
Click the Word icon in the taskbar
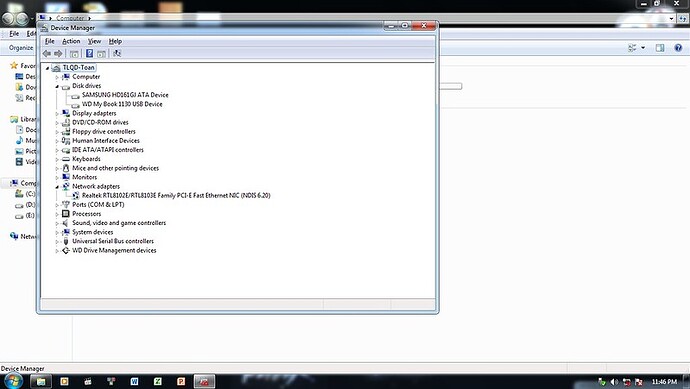point(134,381)
